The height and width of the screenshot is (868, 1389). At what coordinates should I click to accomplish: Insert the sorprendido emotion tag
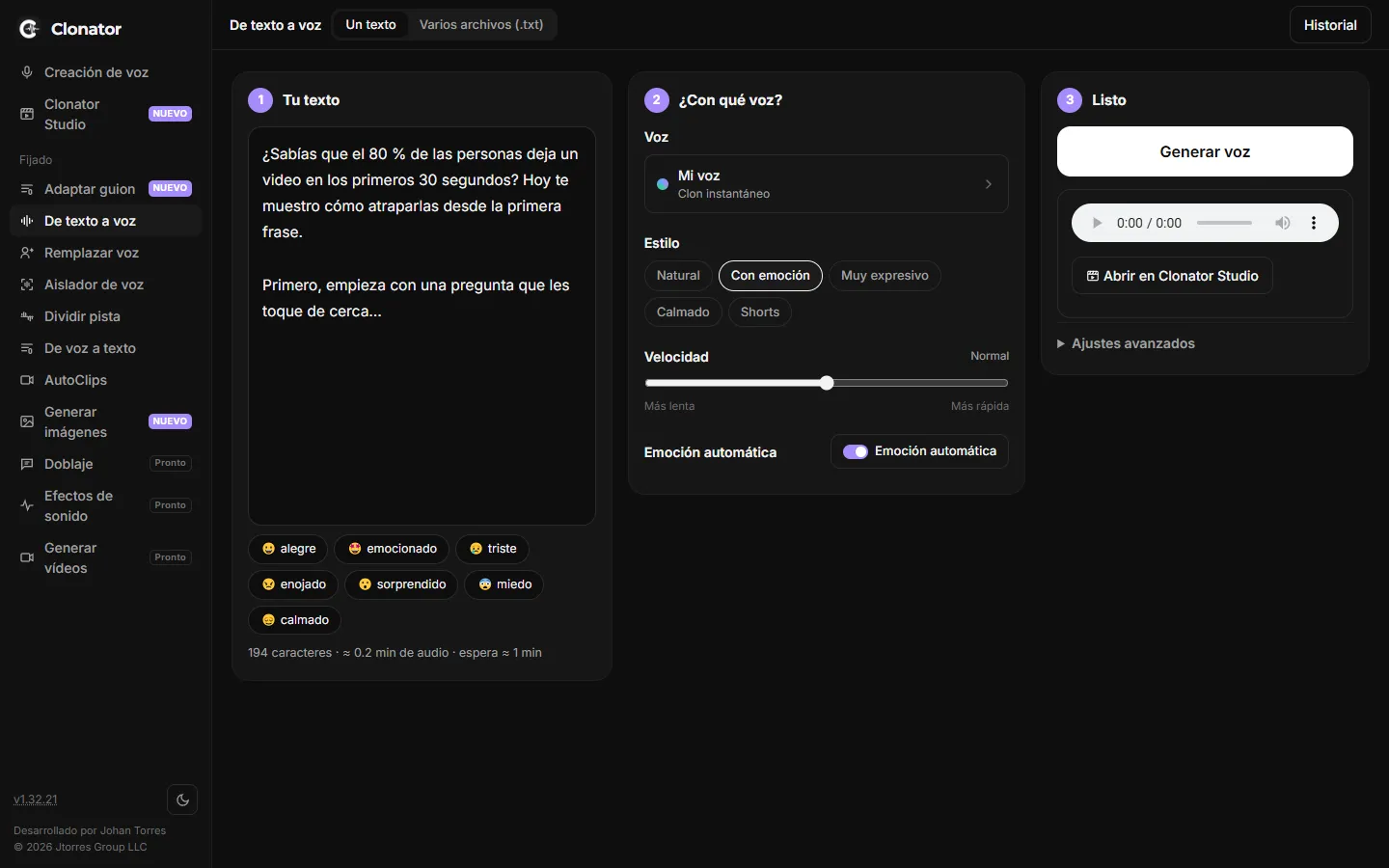[x=401, y=584]
